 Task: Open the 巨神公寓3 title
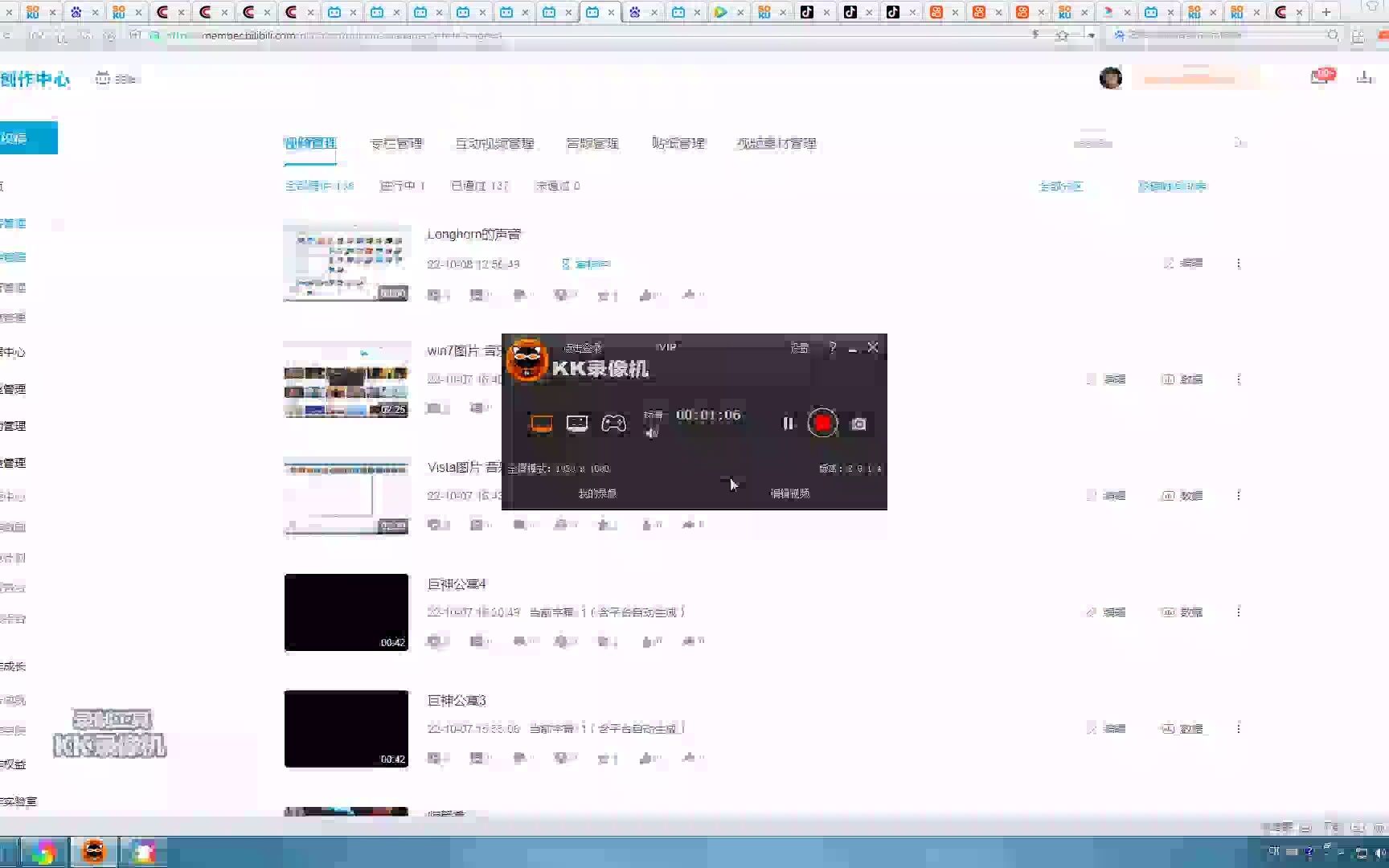click(x=457, y=700)
